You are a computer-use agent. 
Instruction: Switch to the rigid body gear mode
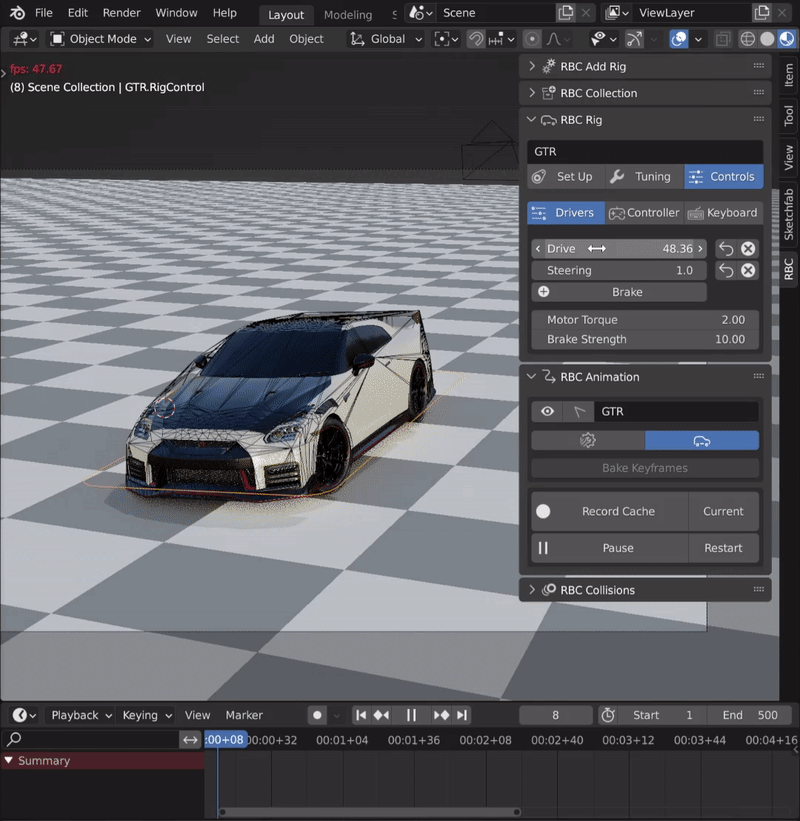click(x=588, y=441)
